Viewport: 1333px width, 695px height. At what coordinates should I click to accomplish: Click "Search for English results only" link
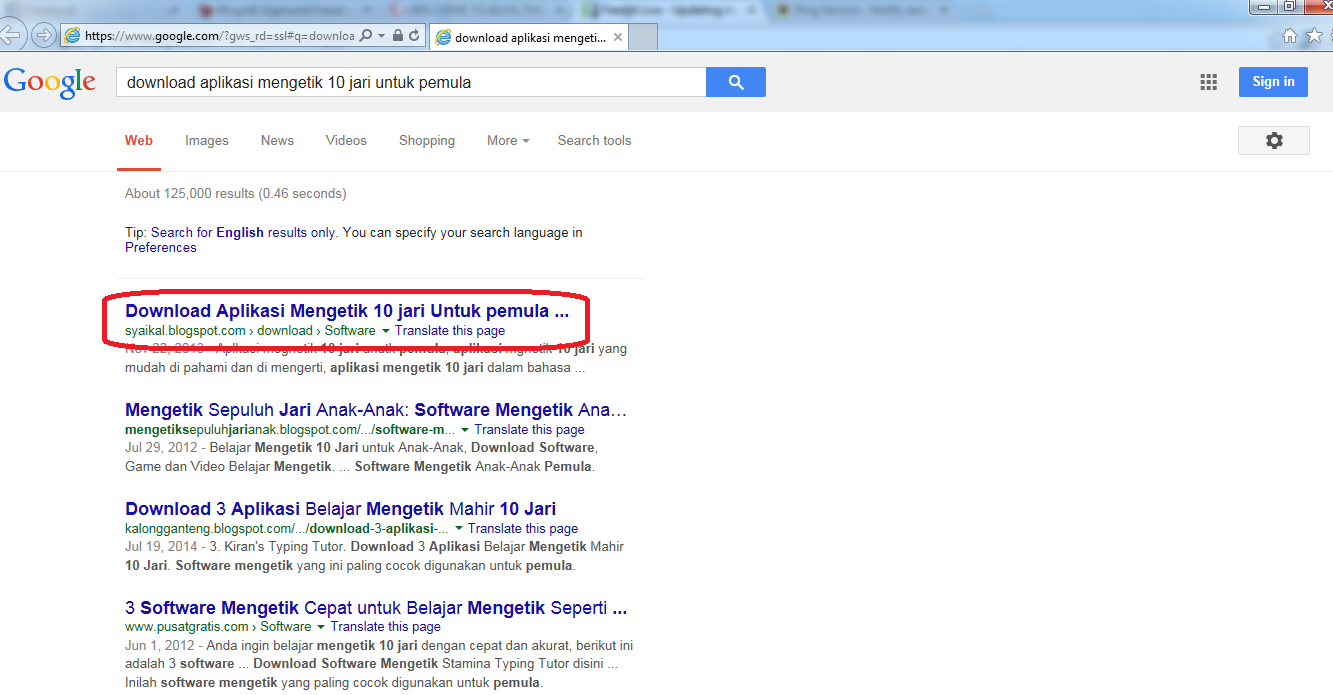click(x=243, y=232)
